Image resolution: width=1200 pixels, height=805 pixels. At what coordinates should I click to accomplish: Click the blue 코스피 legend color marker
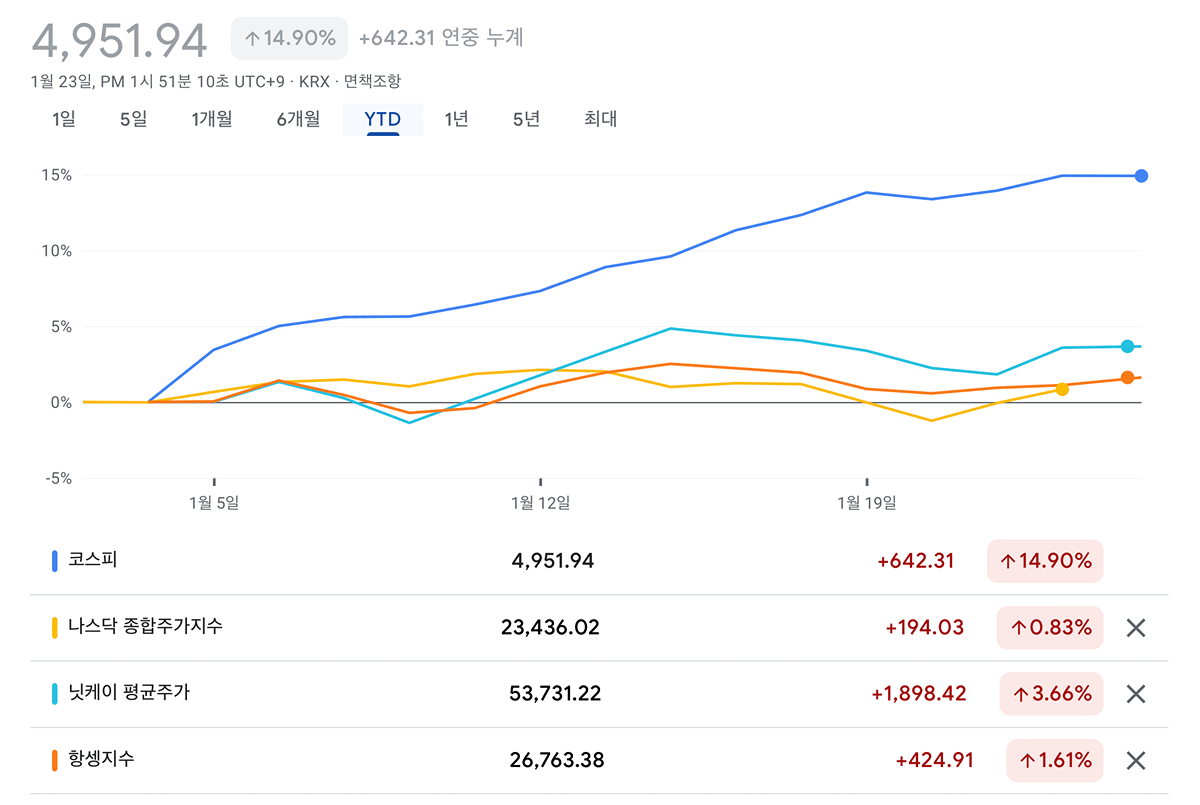(x=54, y=561)
